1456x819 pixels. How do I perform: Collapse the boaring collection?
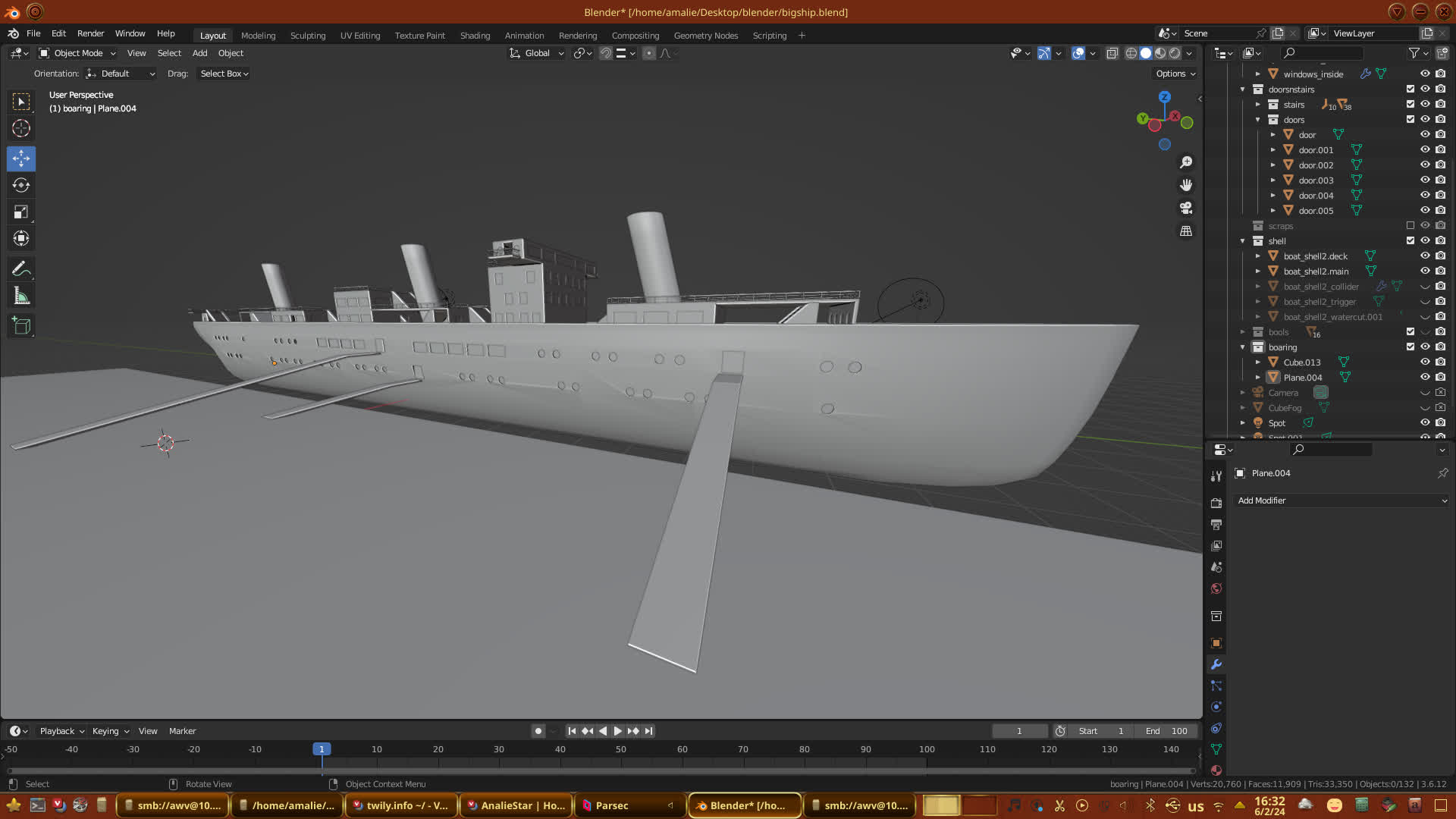[x=1243, y=347]
